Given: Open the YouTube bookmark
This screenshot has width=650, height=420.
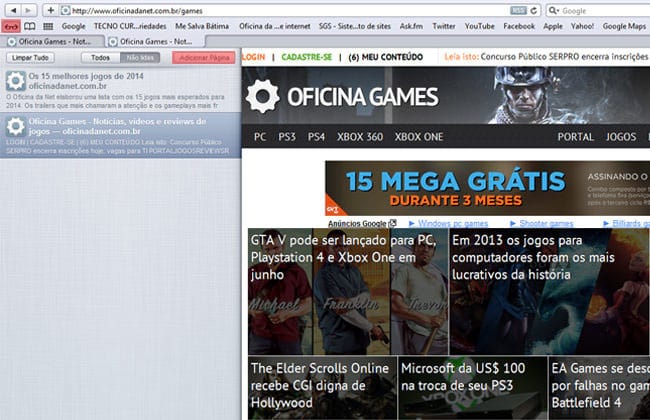Looking at the screenshot, I should click(x=479, y=26).
